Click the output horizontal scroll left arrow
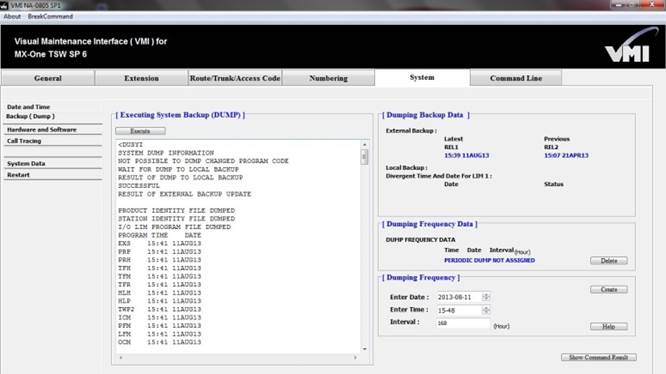 pyautogui.click(x=121, y=358)
